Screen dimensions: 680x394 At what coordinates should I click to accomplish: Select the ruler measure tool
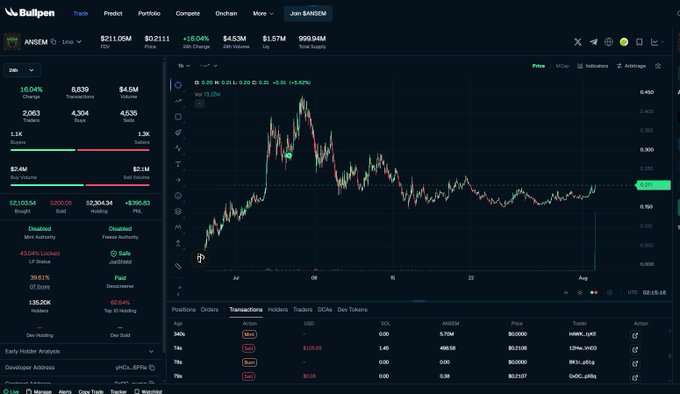pyautogui.click(x=178, y=266)
